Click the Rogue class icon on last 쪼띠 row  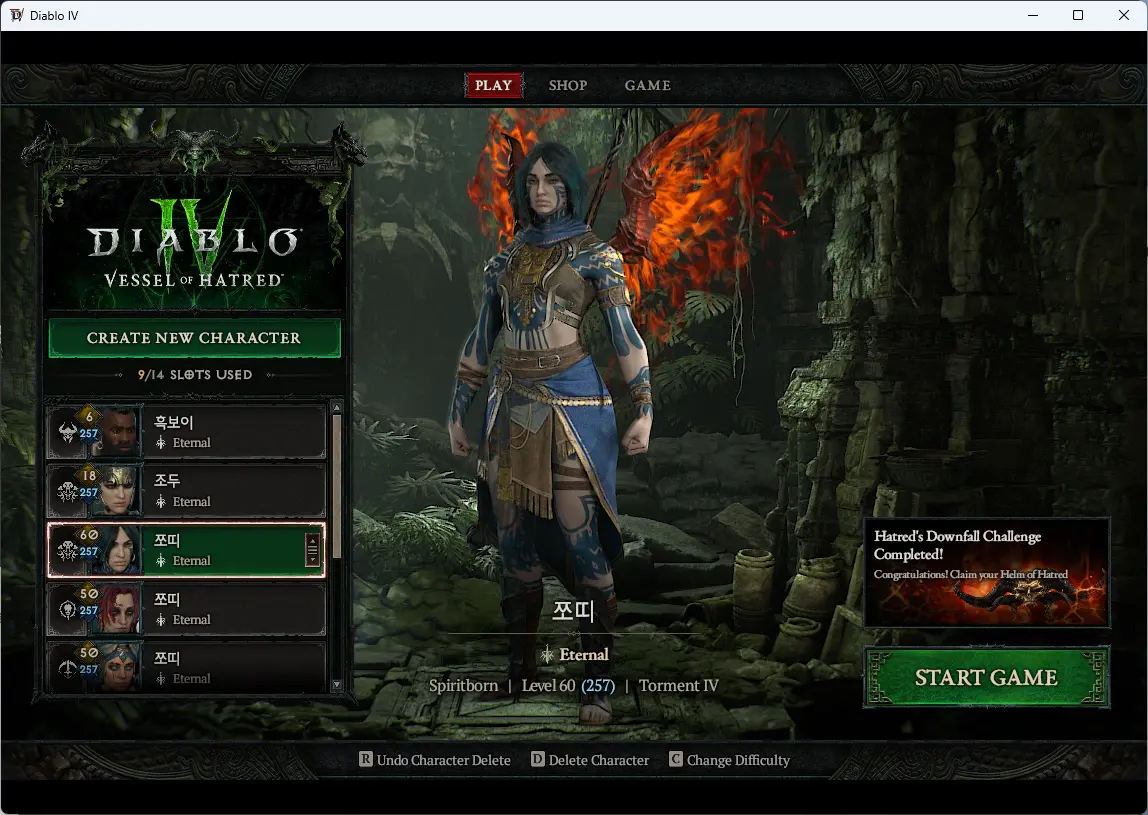tap(67, 668)
